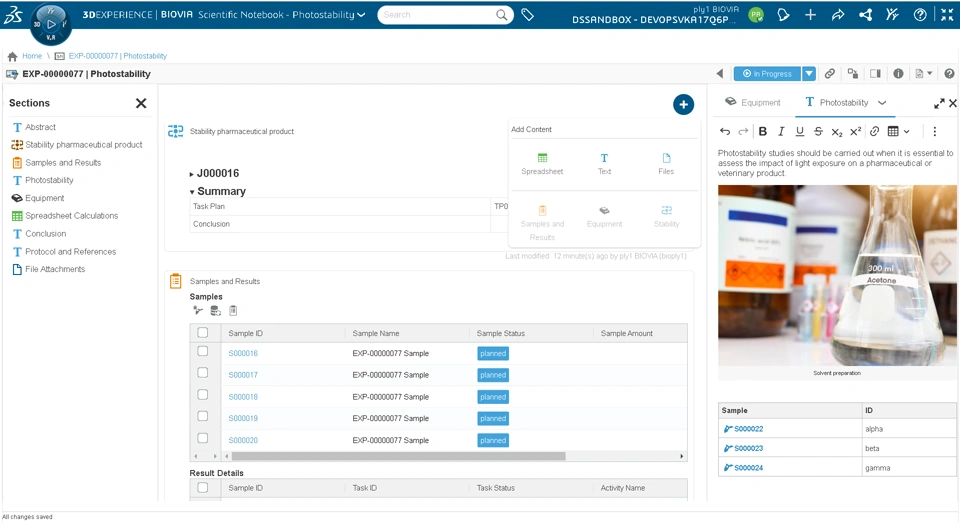
Task: Check the box for sample S000017
Action: 203,373
